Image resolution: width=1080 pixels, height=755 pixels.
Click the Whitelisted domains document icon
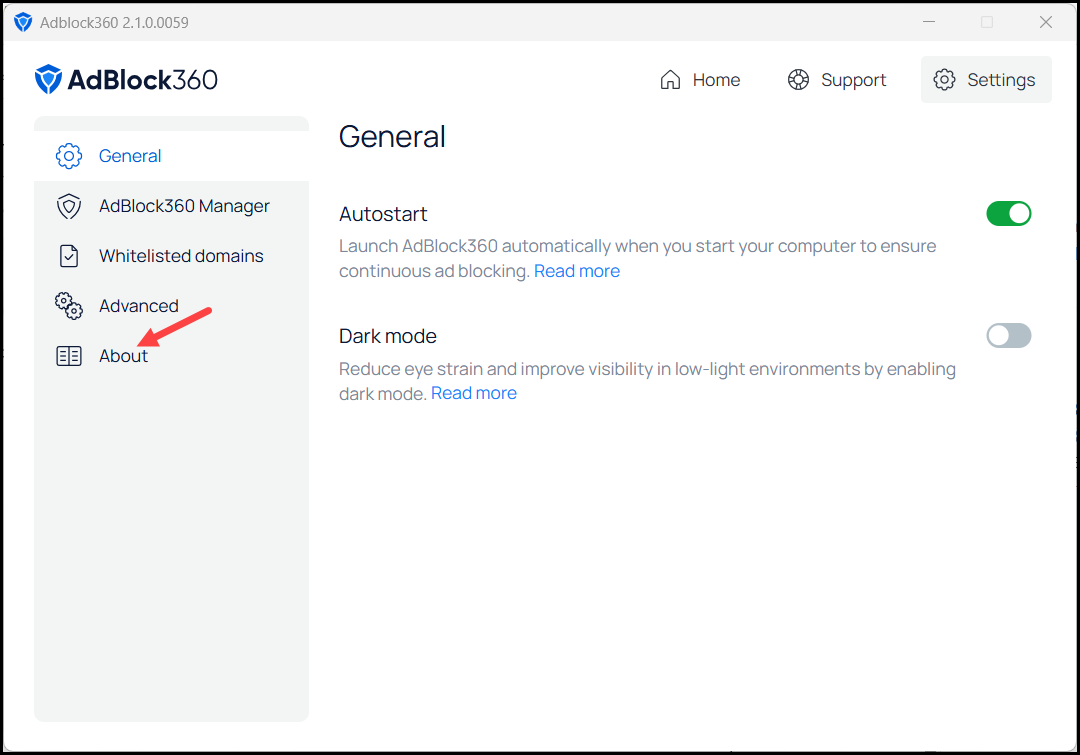coord(69,256)
